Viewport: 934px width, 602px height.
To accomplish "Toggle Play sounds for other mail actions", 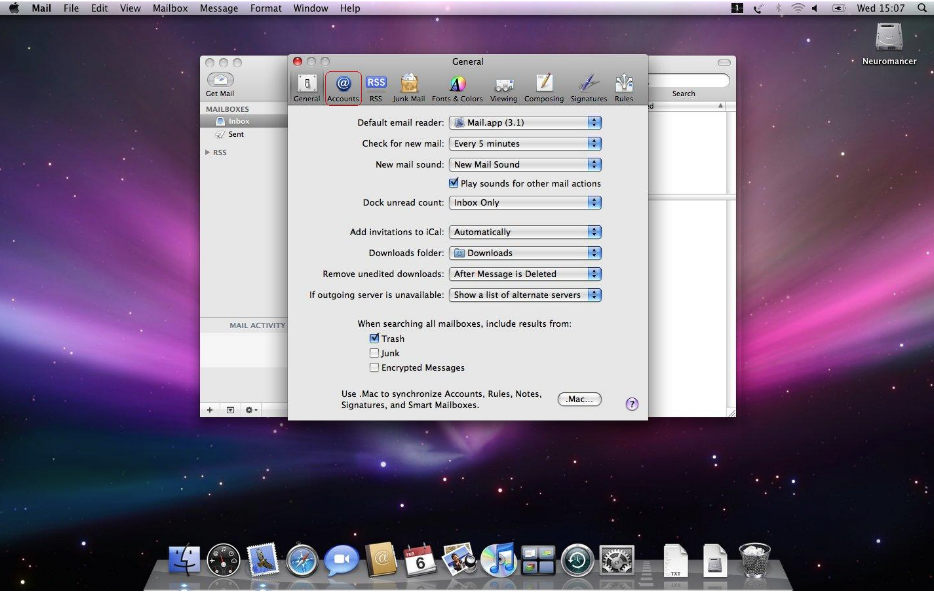I will coord(454,183).
